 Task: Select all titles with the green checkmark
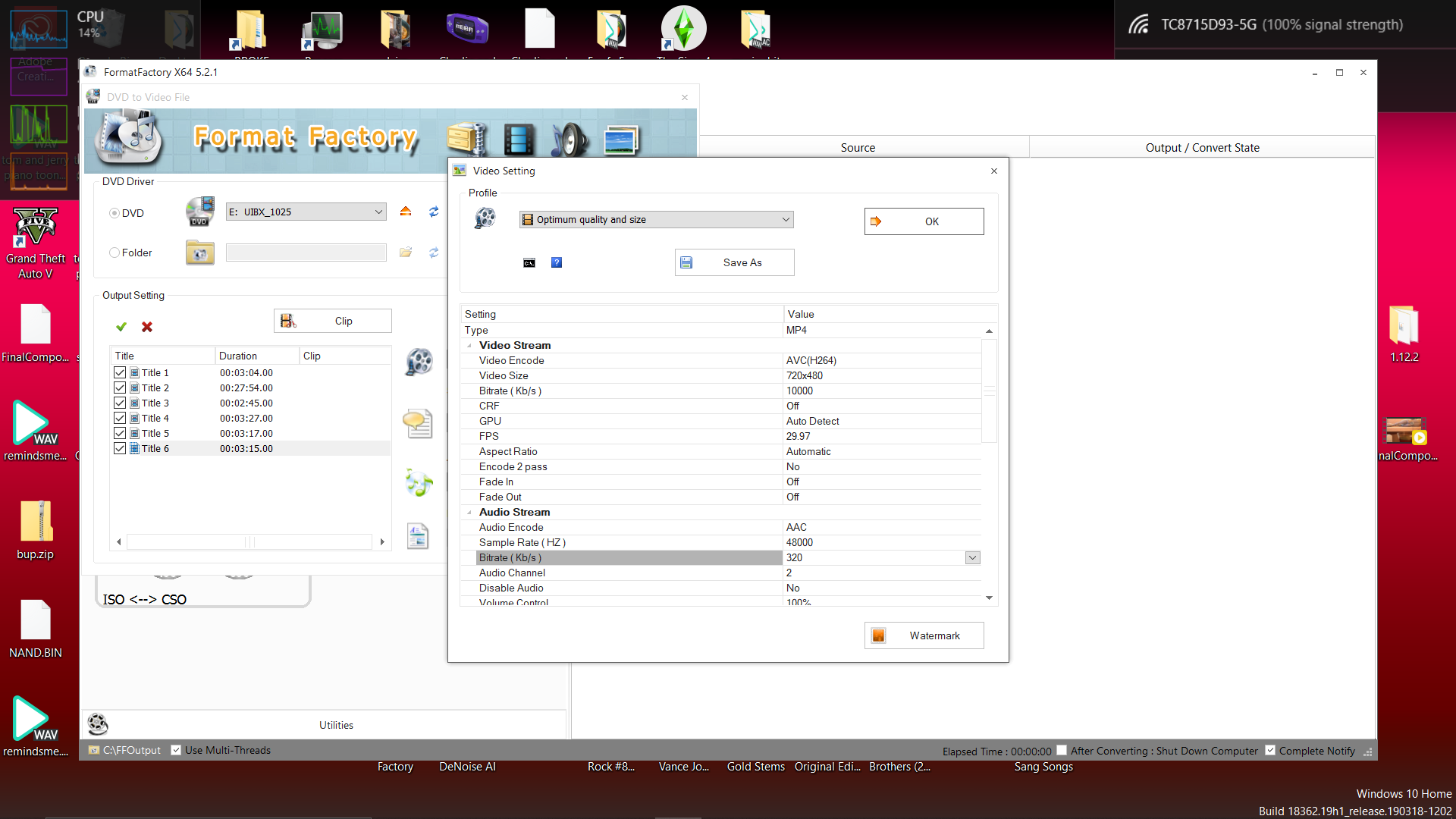(x=121, y=327)
